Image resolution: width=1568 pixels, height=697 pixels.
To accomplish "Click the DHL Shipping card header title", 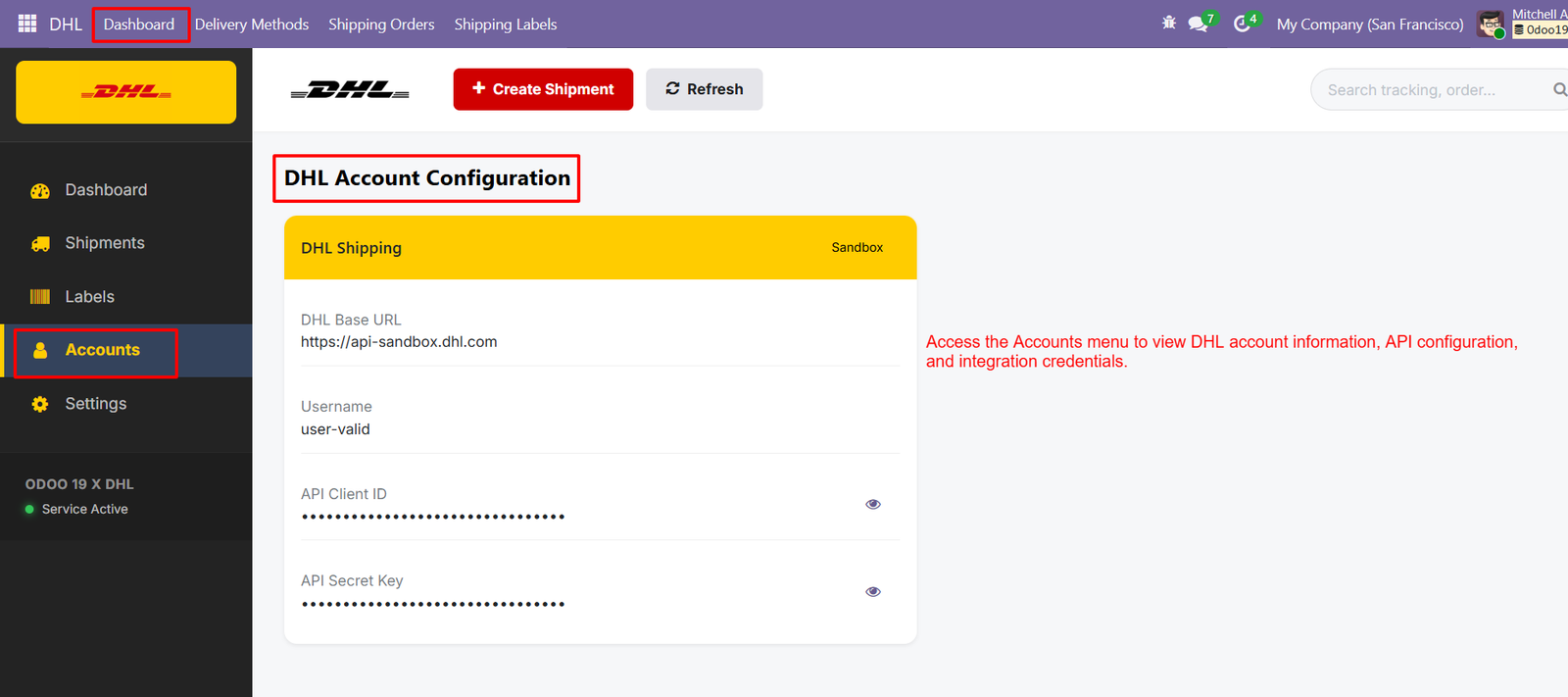I will 351,248.
